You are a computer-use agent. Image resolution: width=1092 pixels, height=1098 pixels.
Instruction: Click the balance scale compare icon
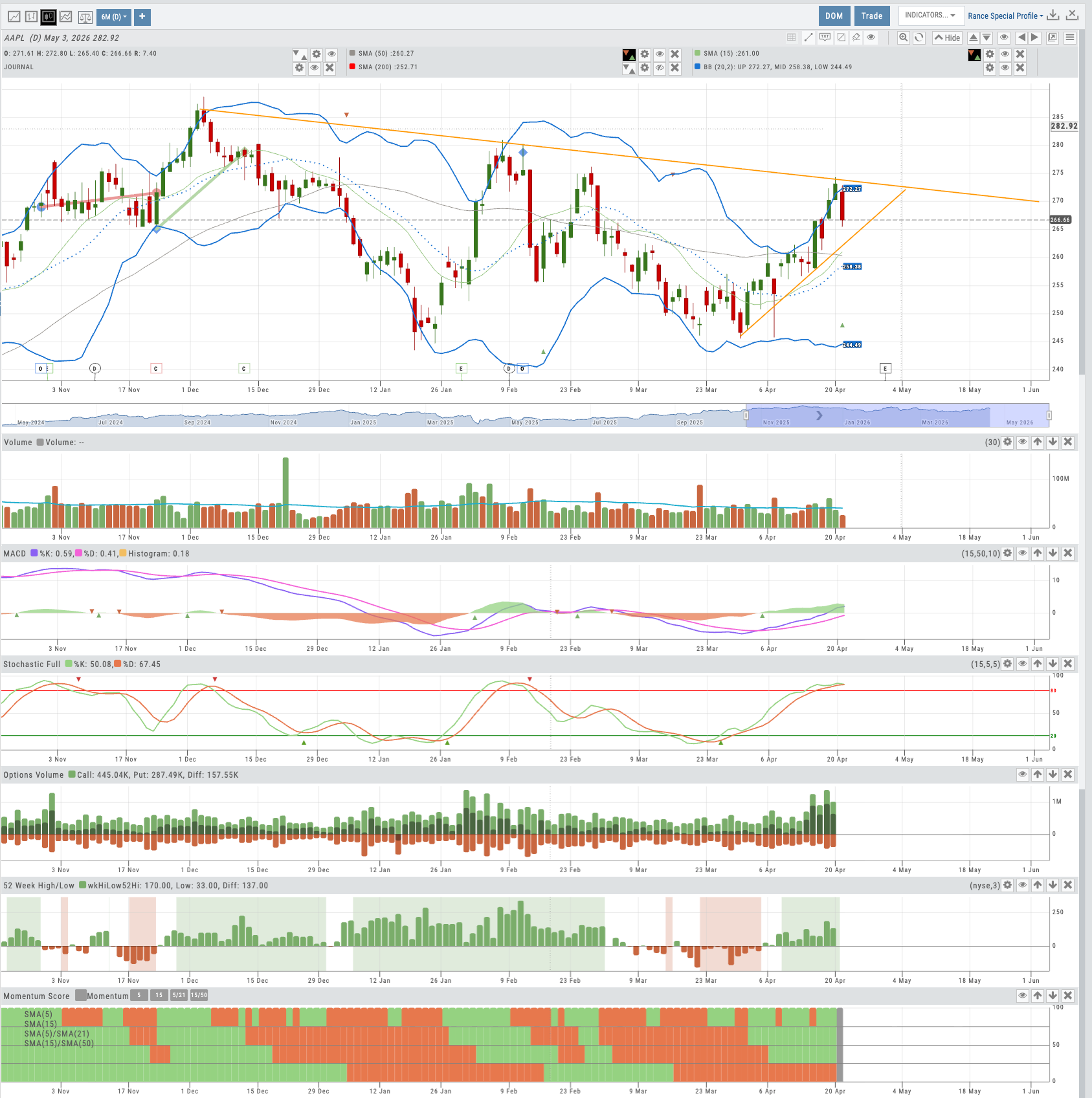point(85,16)
